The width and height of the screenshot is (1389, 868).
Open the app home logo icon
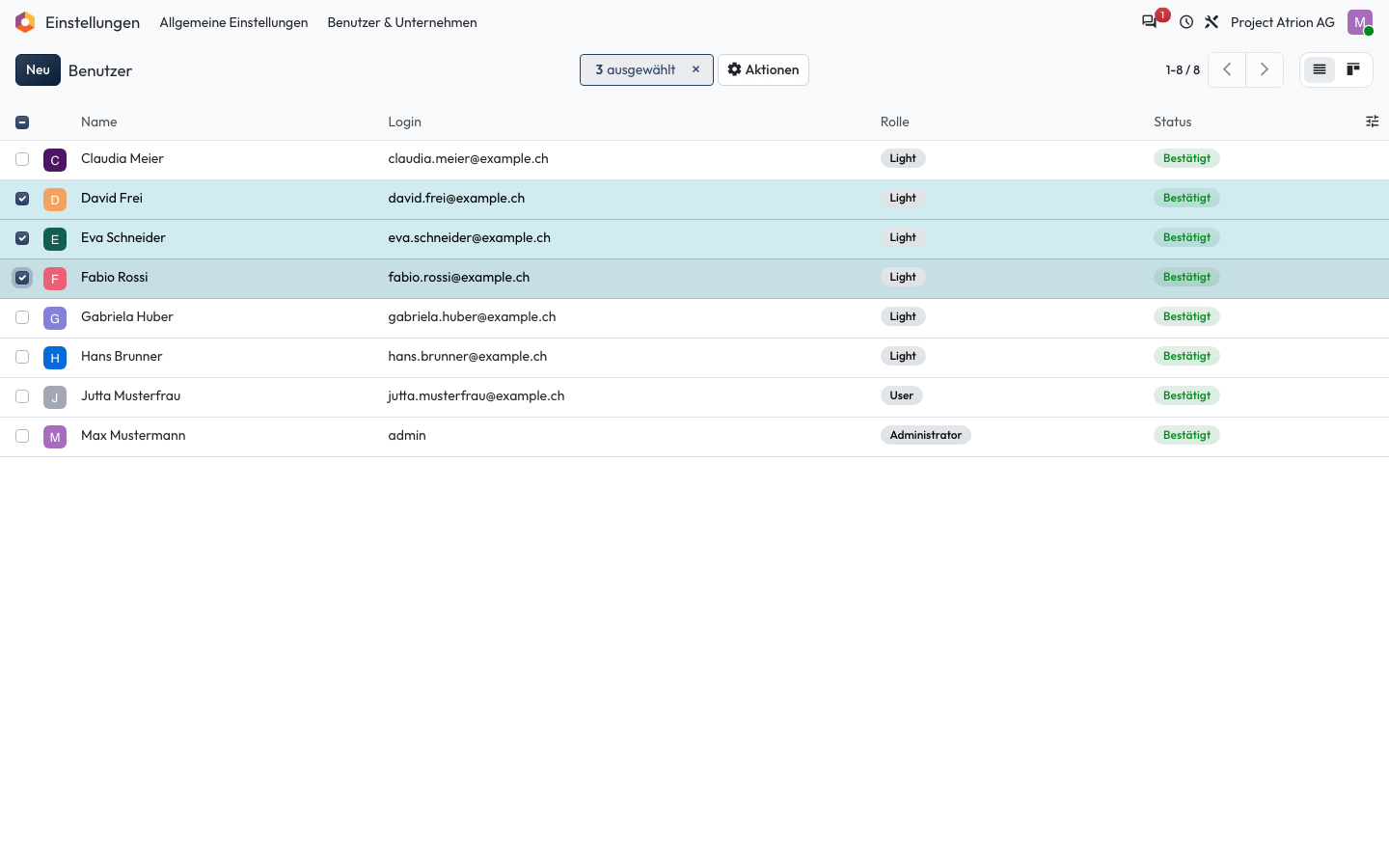click(25, 22)
